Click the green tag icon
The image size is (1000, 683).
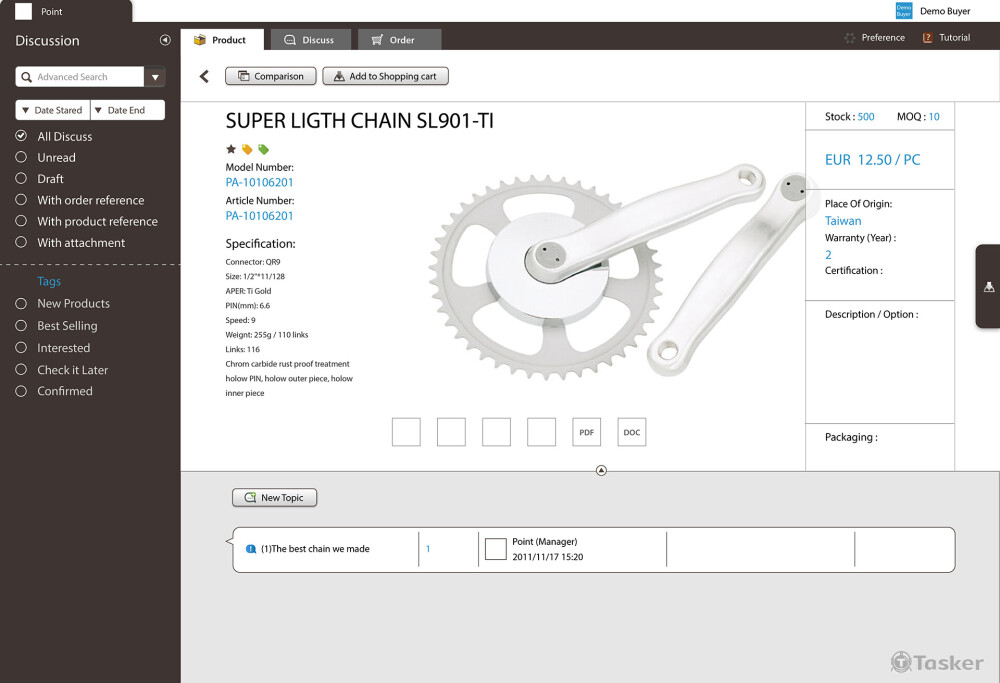(263, 149)
